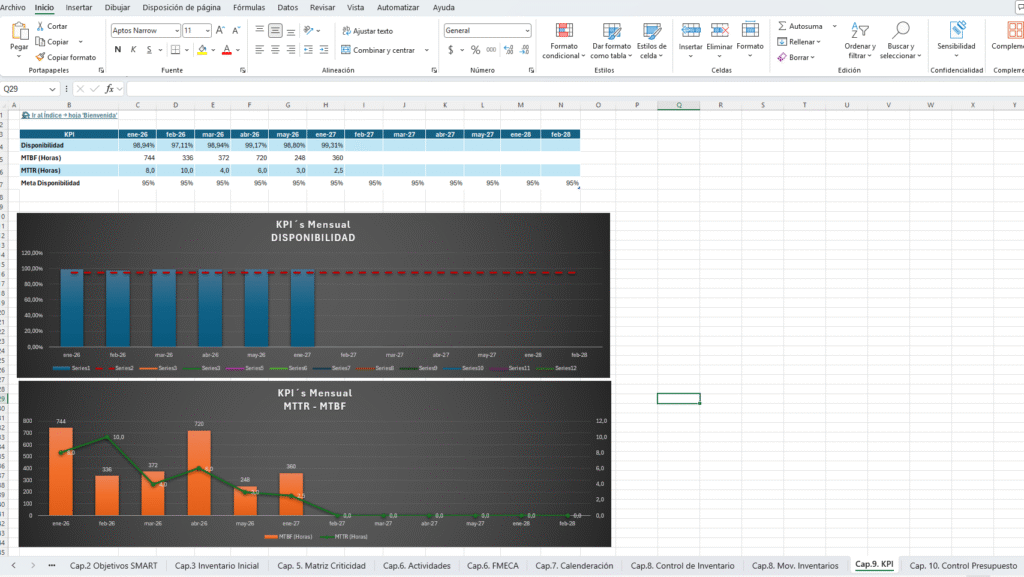Open the Datos ribbon tab

287,7
